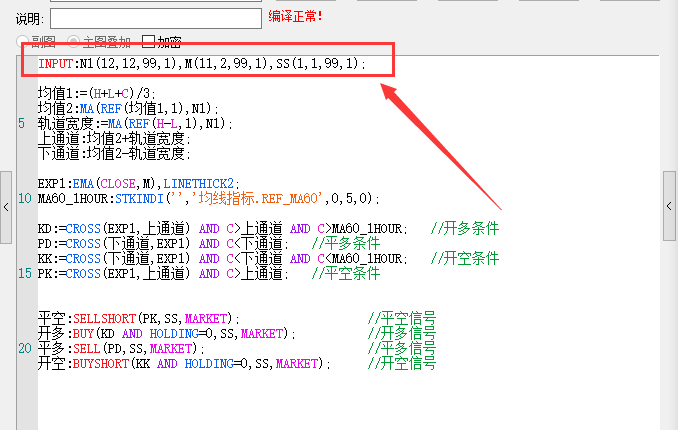Collapse the left side panel arrow
678x430 pixels.
6,207
